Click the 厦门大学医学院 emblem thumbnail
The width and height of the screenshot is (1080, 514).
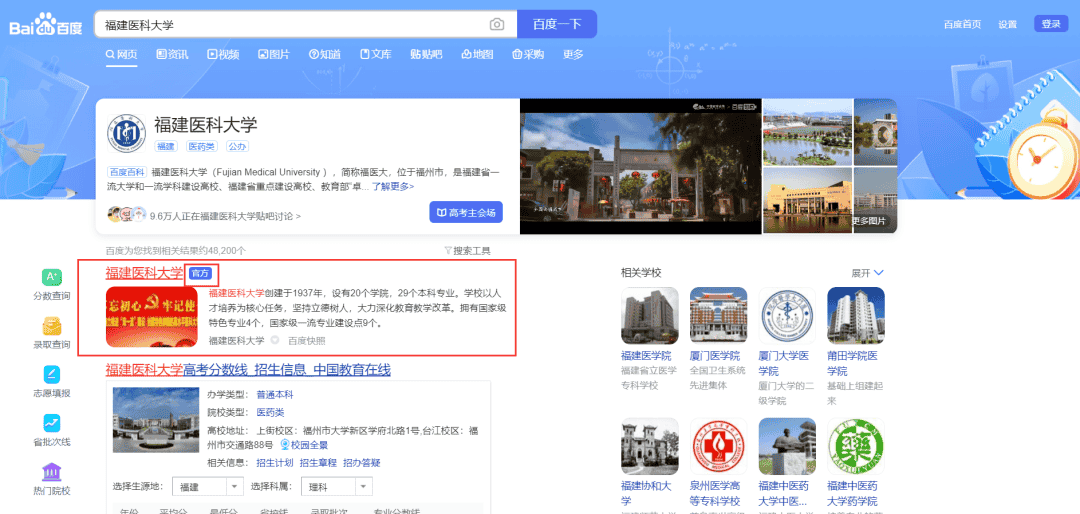[x=787, y=316]
